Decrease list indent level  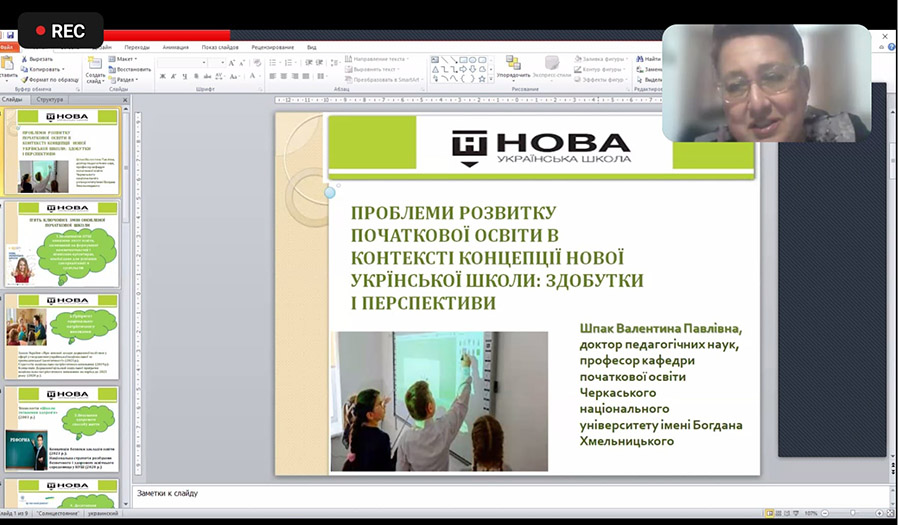click(x=309, y=63)
